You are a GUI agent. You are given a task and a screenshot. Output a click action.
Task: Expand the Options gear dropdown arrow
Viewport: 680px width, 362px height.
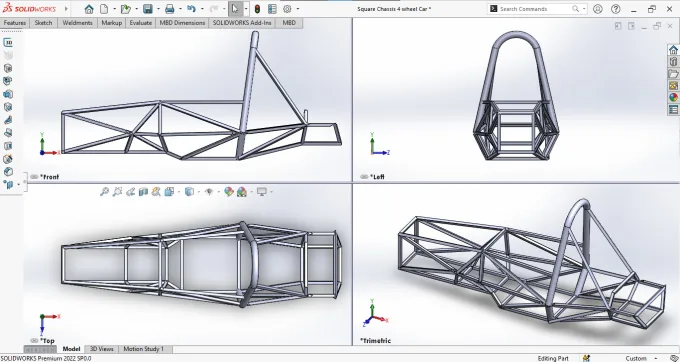[298, 9]
